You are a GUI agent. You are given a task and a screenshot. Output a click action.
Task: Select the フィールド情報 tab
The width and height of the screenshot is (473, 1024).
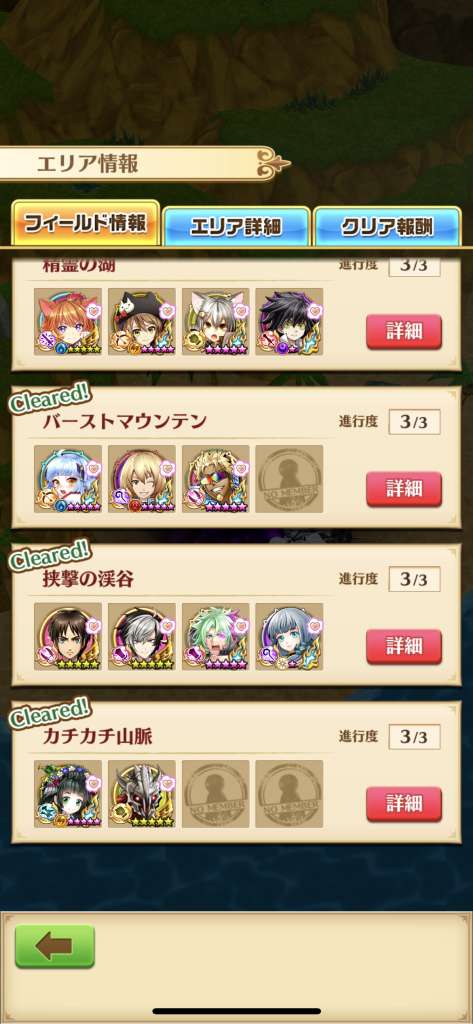(x=86, y=224)
